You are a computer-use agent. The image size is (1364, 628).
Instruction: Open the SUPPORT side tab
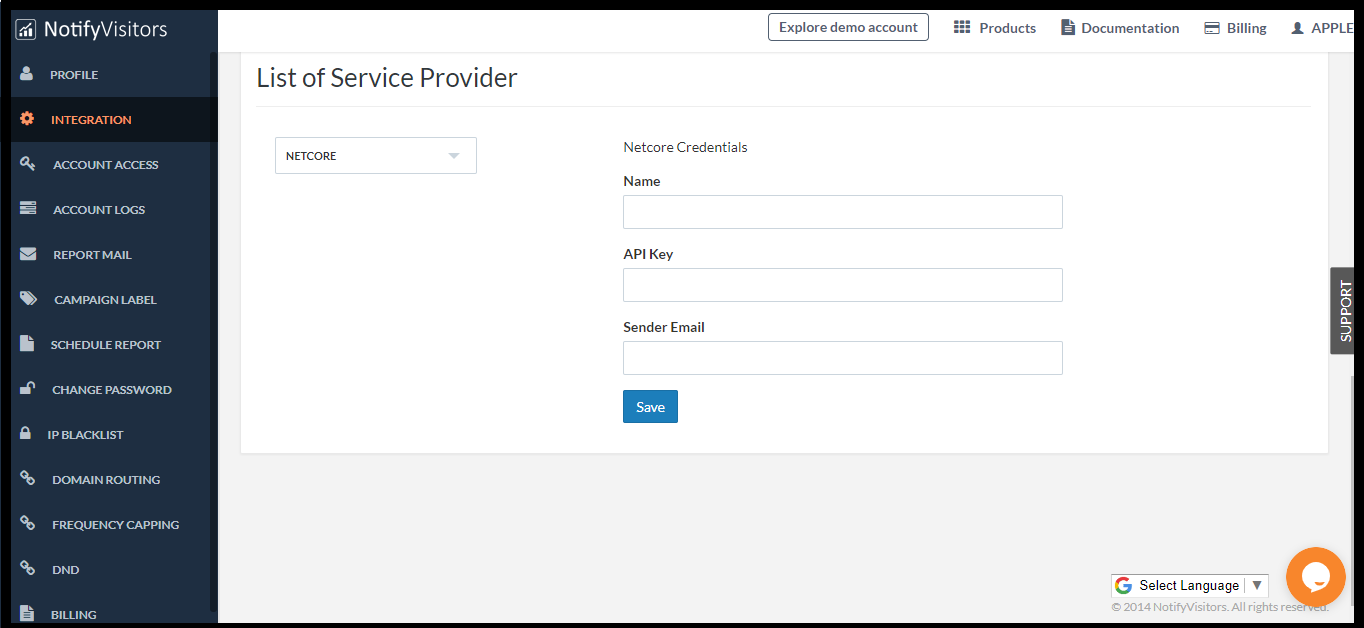(1342, 311)
